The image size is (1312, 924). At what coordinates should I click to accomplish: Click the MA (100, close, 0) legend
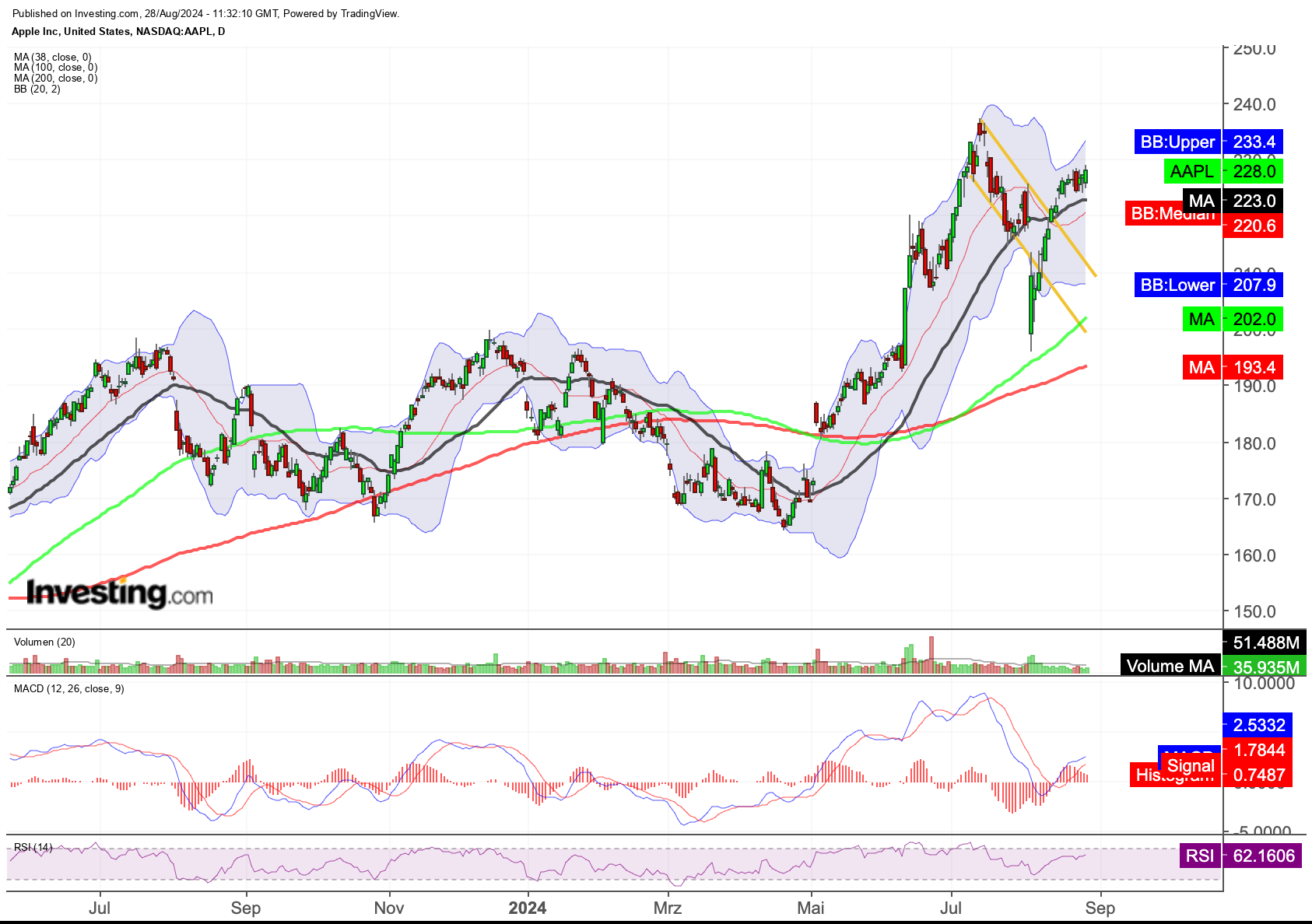[55, 68]
